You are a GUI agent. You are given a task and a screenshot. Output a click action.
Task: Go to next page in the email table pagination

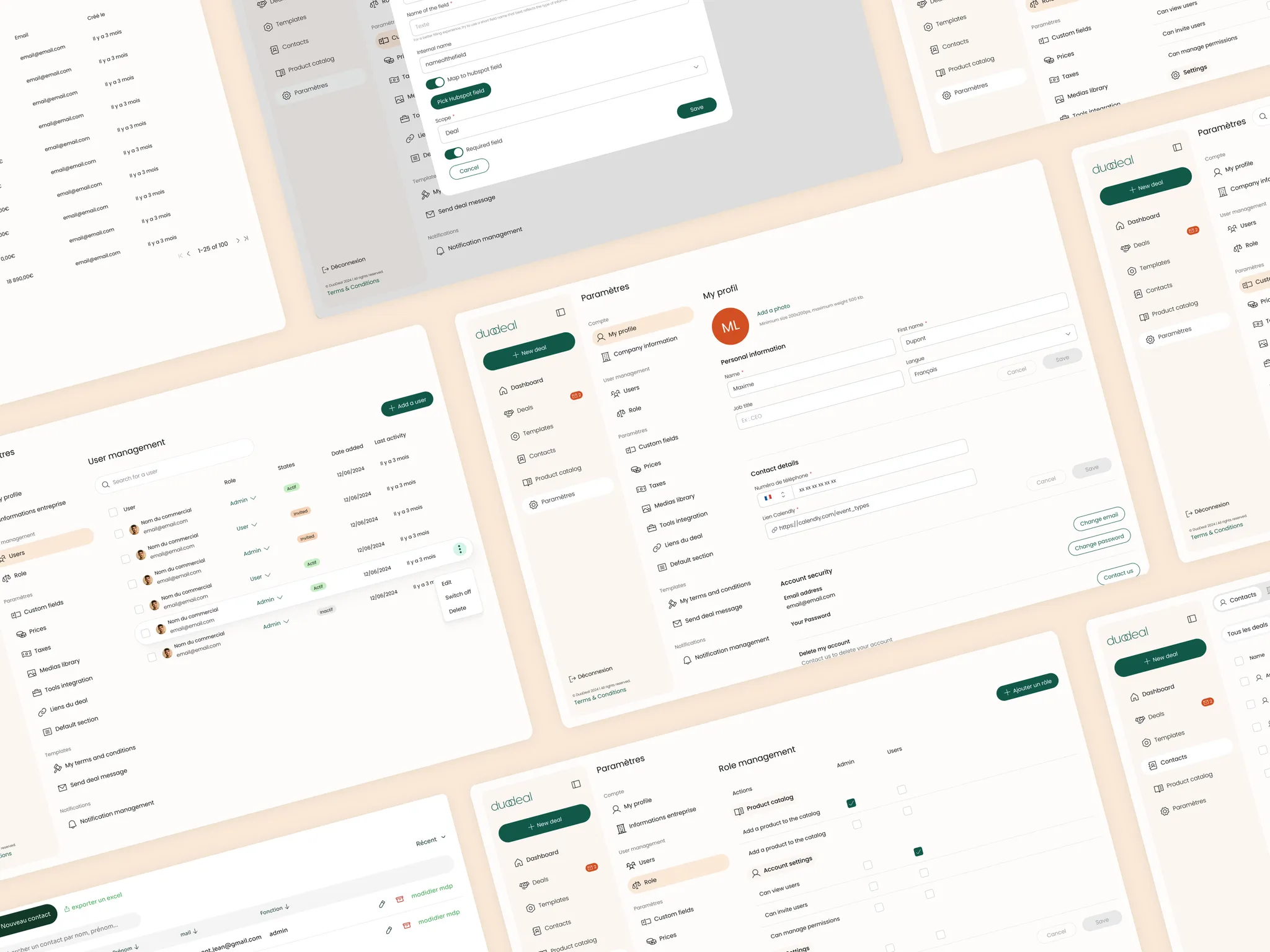[x=238, y=240]
